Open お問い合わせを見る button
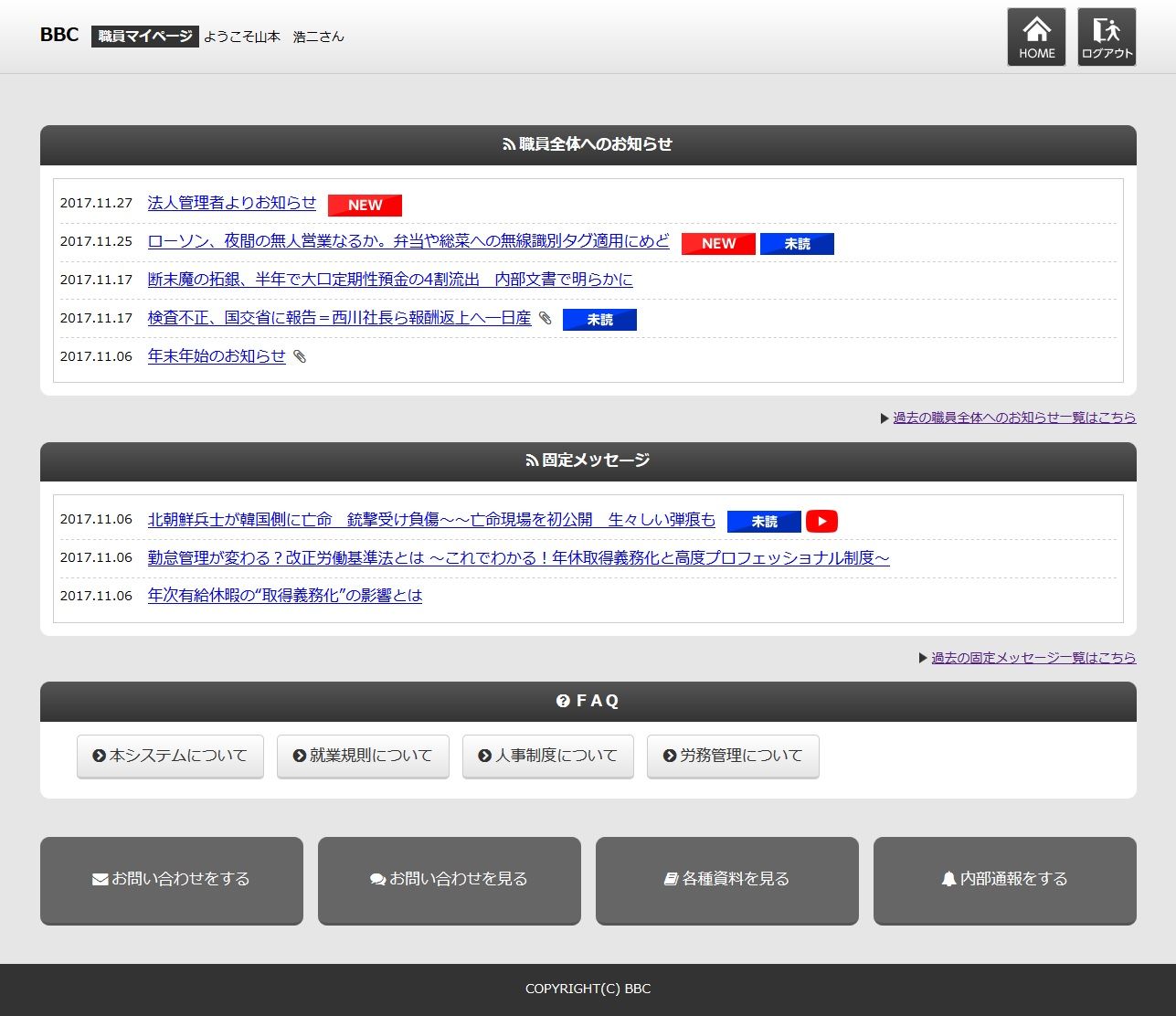 [450, 881]
